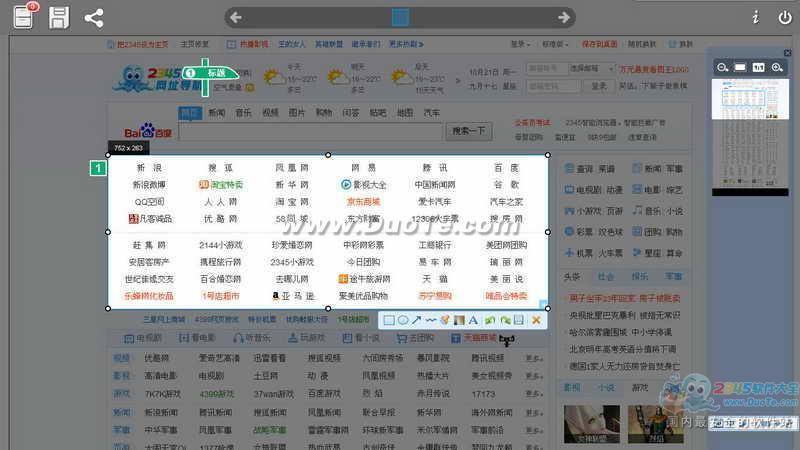
Task: Open the 淘宝网 link
Action: [x=292, y=202]
